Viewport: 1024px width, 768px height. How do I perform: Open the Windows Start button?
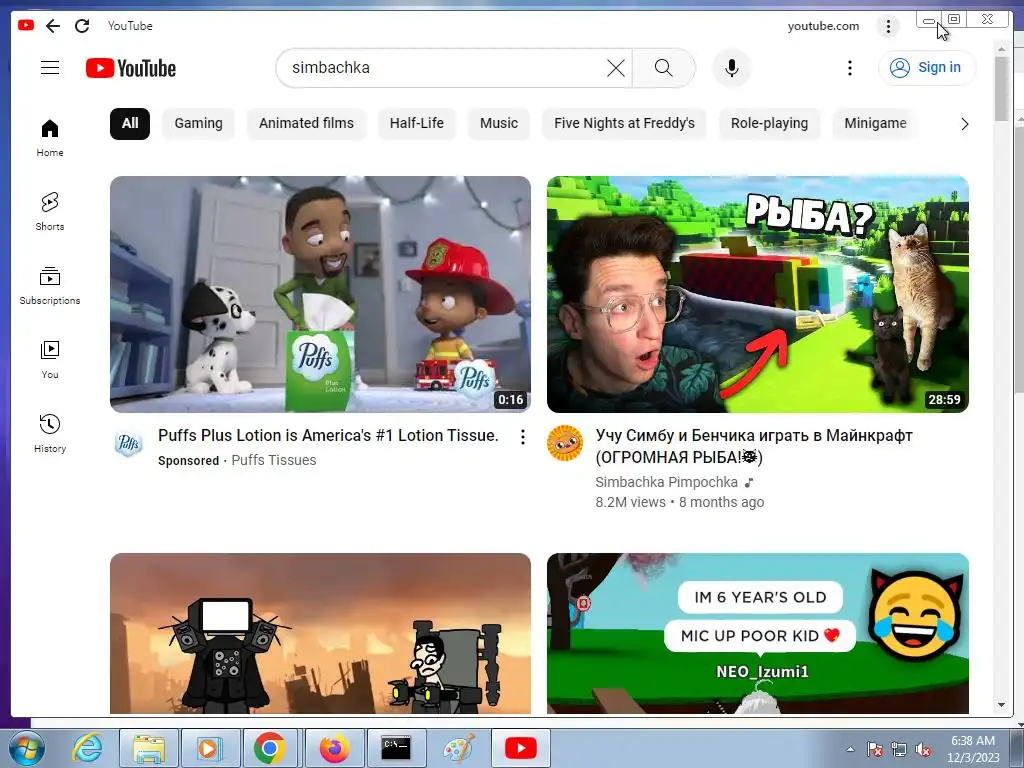tap(26, 748)
